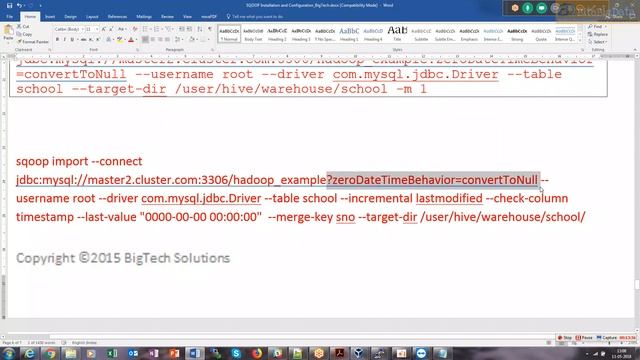Click the Grow Font icon
Viewport: 640px width, 360px height.
(103, 29)
